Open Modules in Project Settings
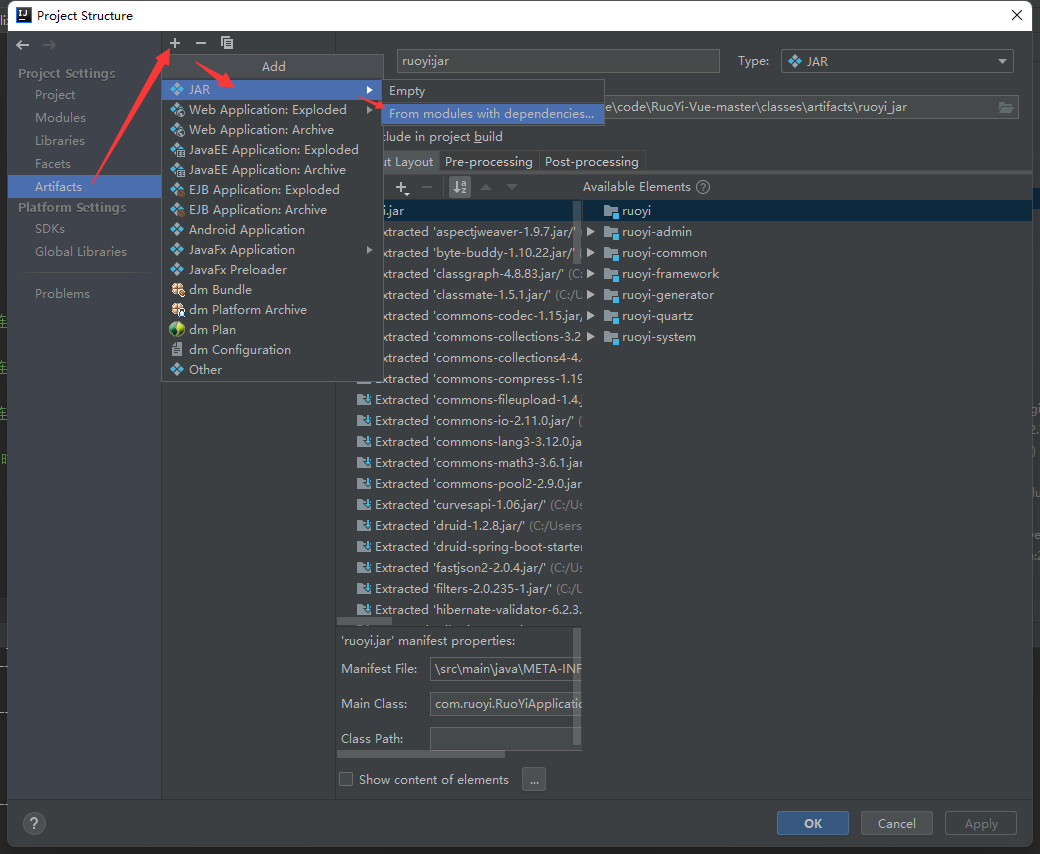 60,117
